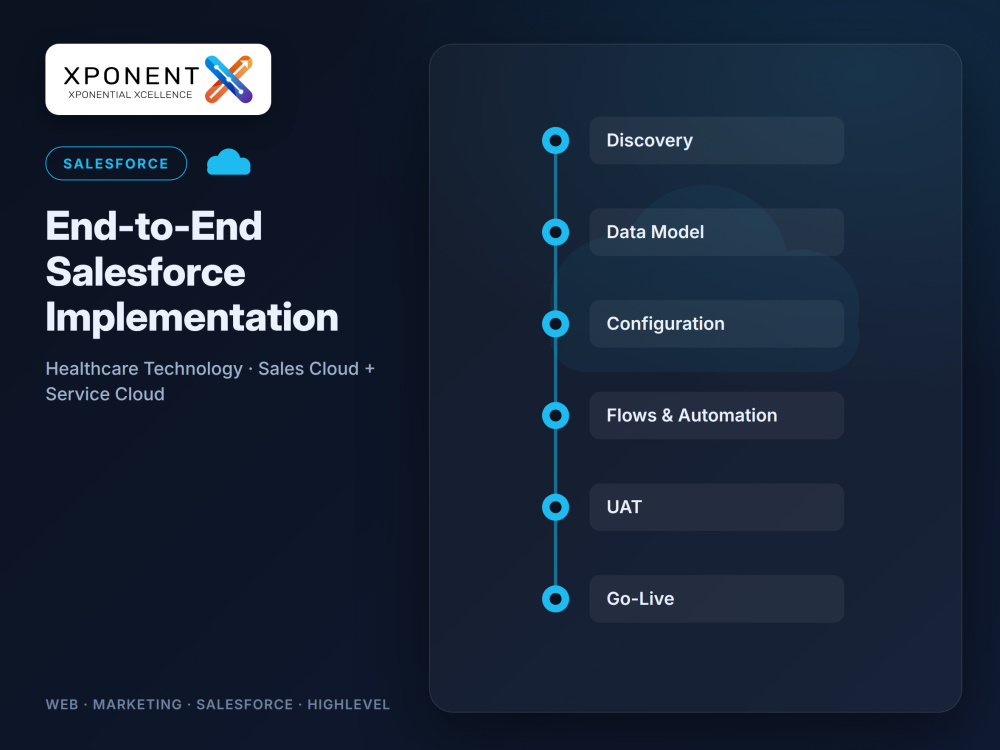Click the WEB · MARKETING · SALESFORCE · HIGHLEVEL footer text
Image resolution: width=1000 pixels, height=750 pixels.
pyautogui.click(x=217, y=705)
